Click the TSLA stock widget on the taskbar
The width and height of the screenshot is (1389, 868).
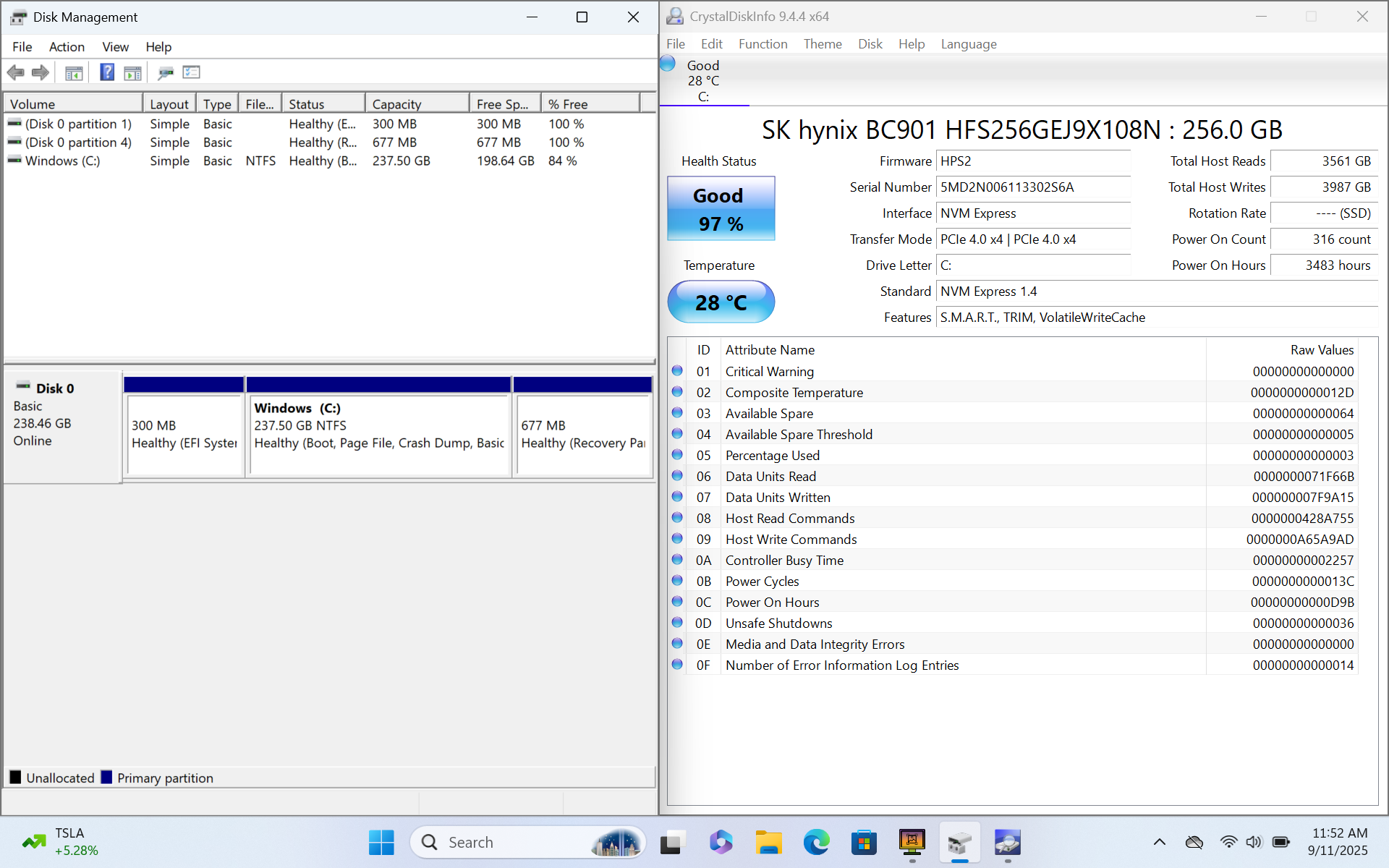tap(61, 842)
